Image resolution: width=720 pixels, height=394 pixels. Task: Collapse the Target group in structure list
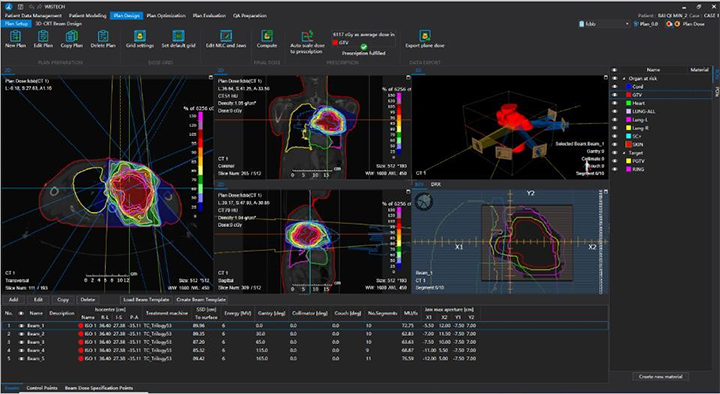(x=624, y=153)
